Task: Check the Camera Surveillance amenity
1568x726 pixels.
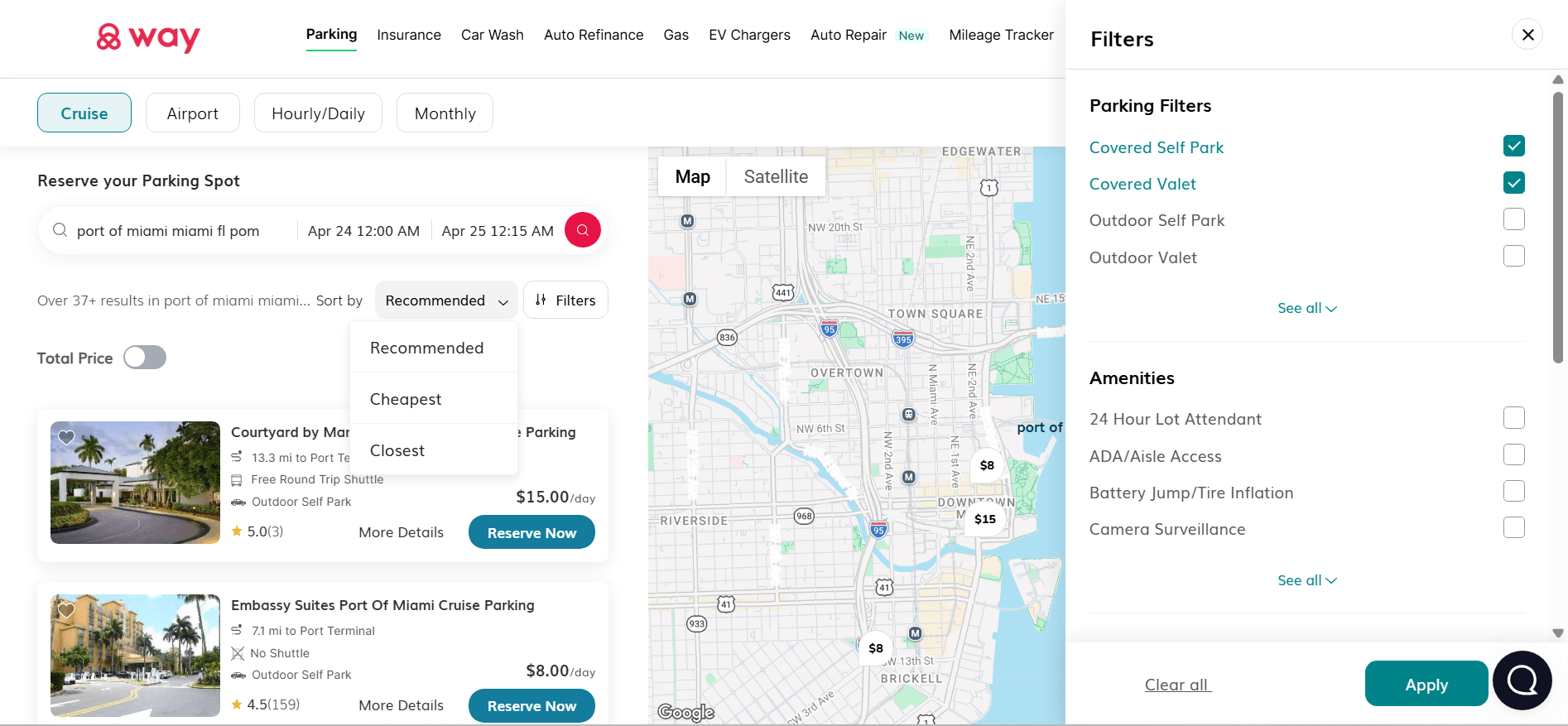Action: [x=1513, y=528]
